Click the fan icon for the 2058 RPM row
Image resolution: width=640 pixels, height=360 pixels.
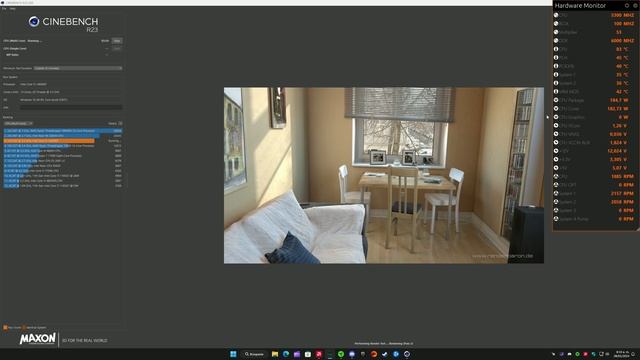click(x=556, y=202)
